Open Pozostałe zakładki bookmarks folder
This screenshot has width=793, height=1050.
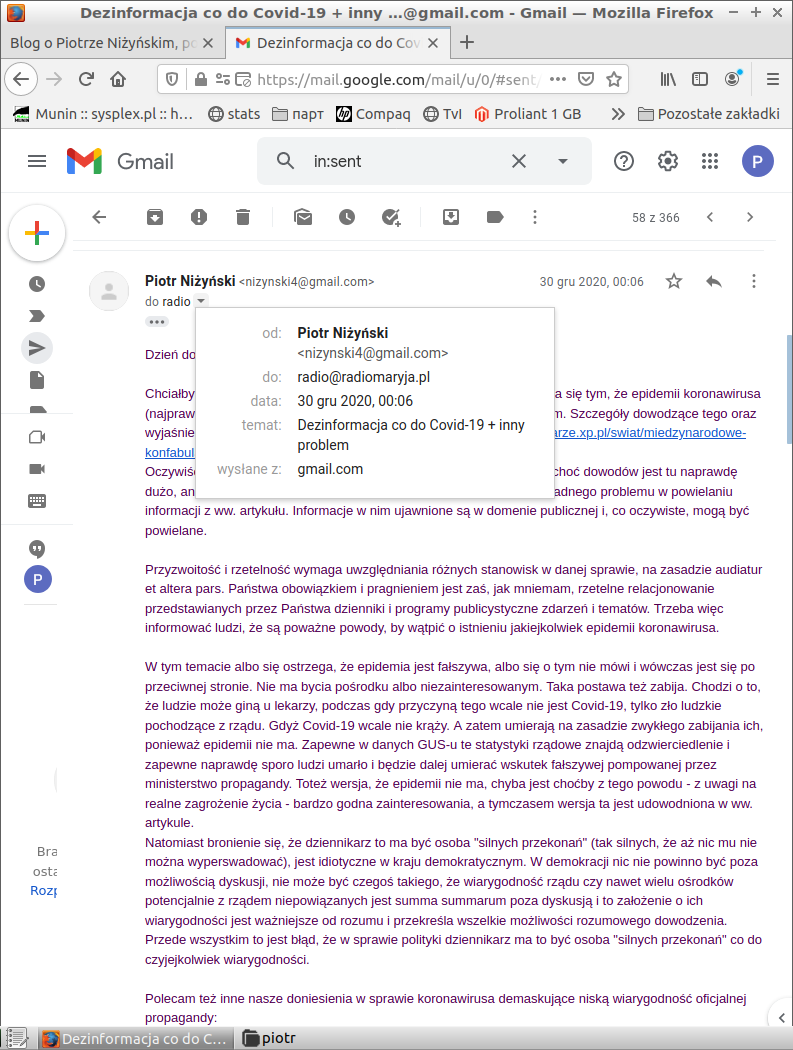click(709, 114)
